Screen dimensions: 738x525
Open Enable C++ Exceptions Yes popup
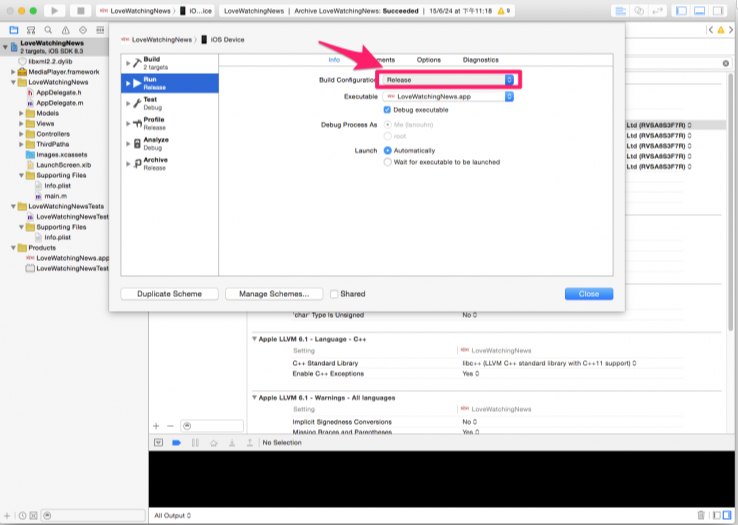471,374
